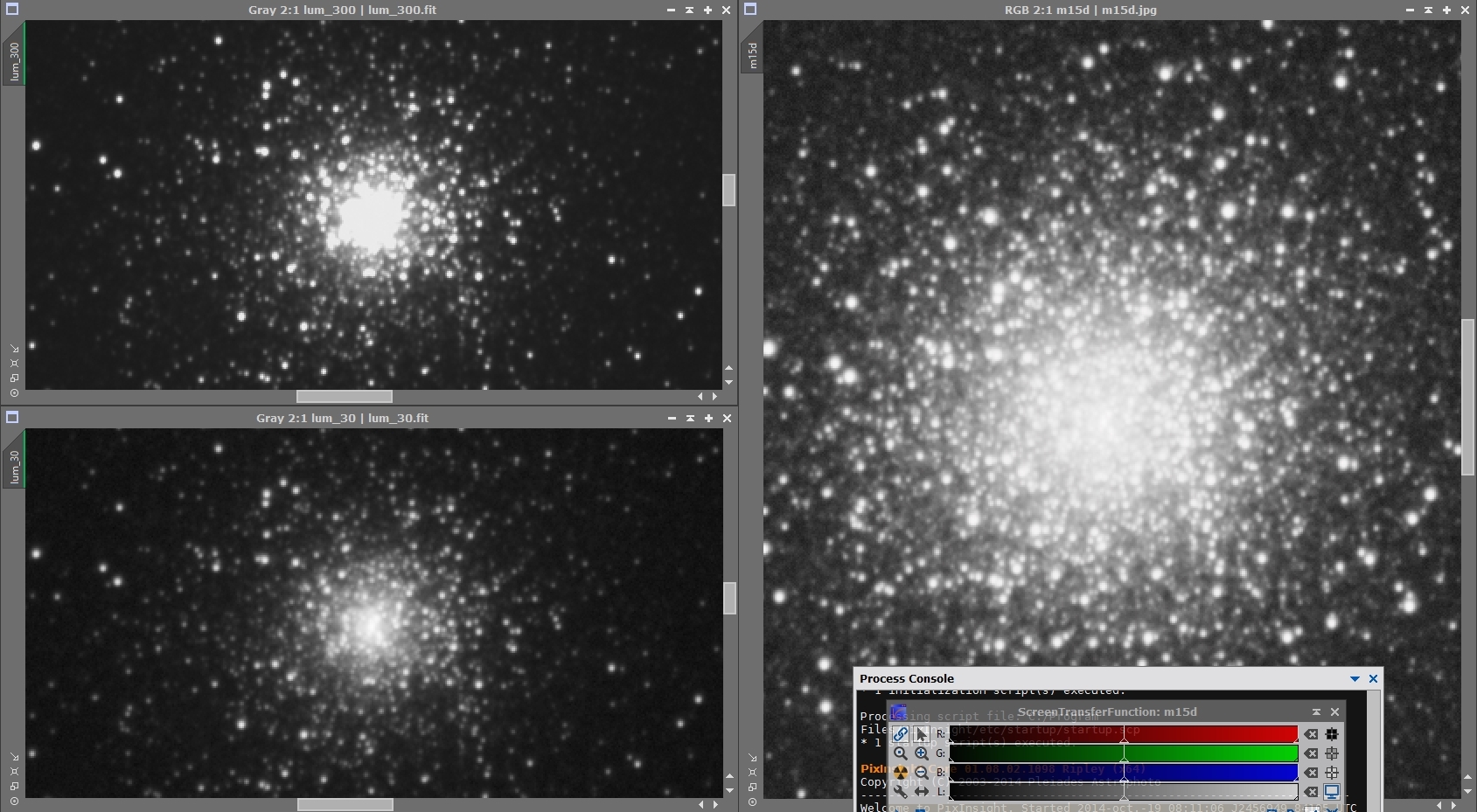Click the crosshair readout icon on green row

tap(1332, 753)
